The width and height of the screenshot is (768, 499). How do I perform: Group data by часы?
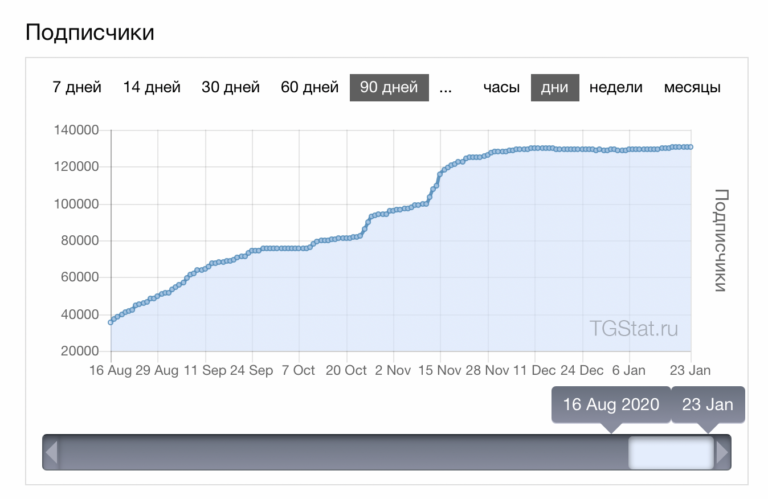(501, 87)
